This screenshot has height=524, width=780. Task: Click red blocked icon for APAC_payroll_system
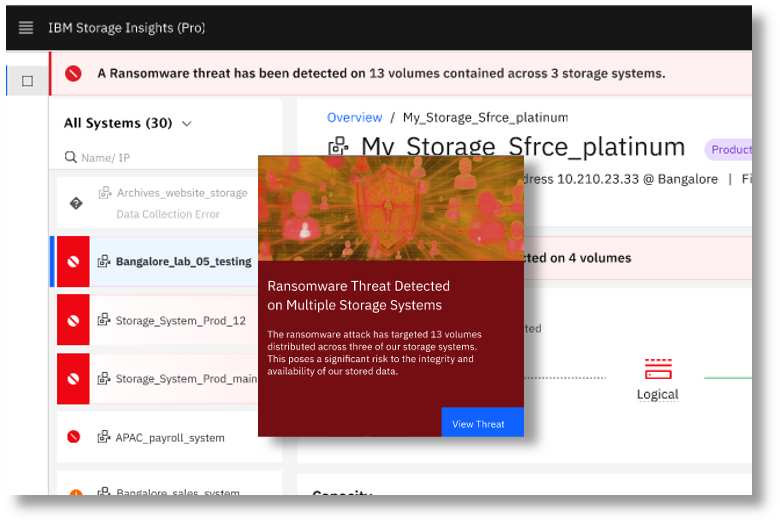pyautogui.click(x=73, y=437)
